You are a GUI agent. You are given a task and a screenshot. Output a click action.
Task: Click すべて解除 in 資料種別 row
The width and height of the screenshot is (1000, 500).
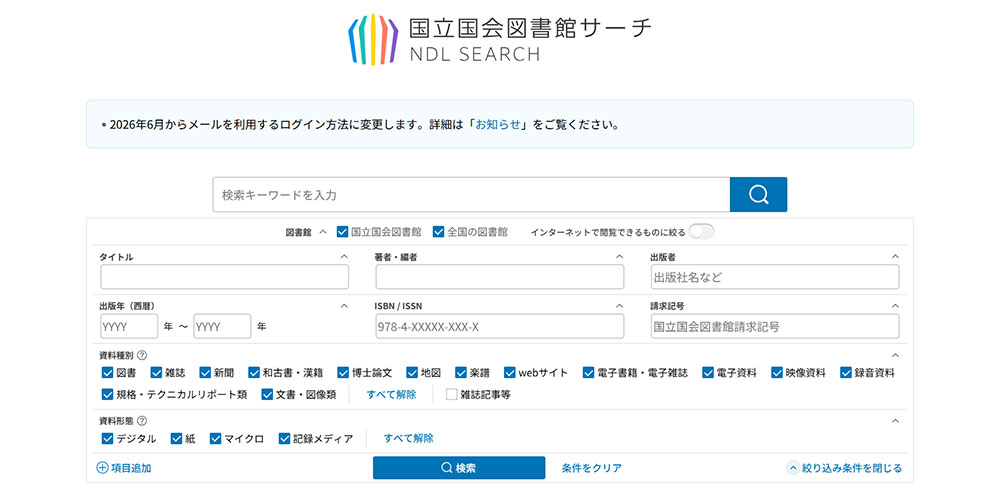coord(391,394)
